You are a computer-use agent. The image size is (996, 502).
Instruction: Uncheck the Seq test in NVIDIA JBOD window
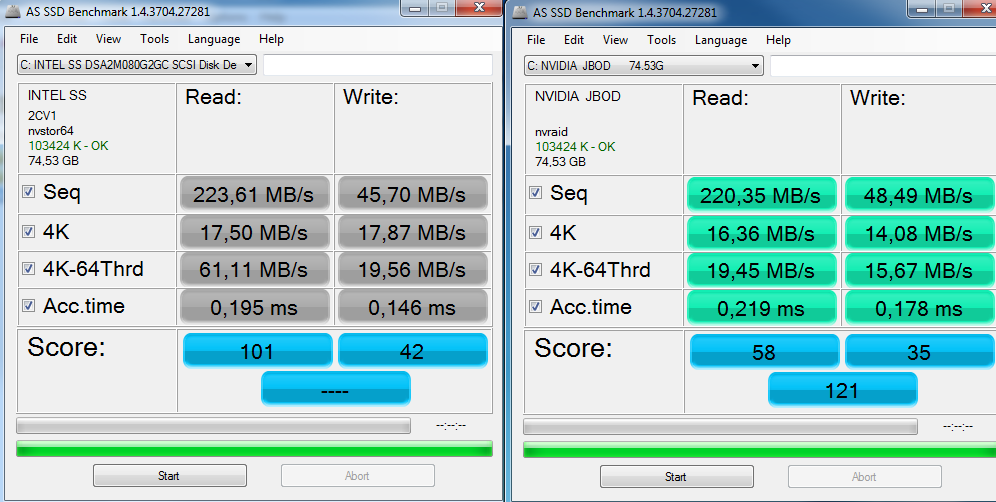coord(535,193)
